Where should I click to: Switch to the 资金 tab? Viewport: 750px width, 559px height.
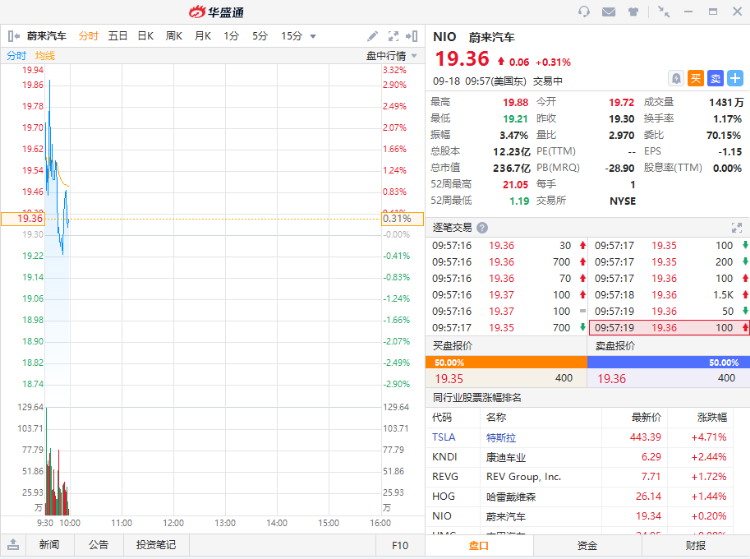(587, 545)
